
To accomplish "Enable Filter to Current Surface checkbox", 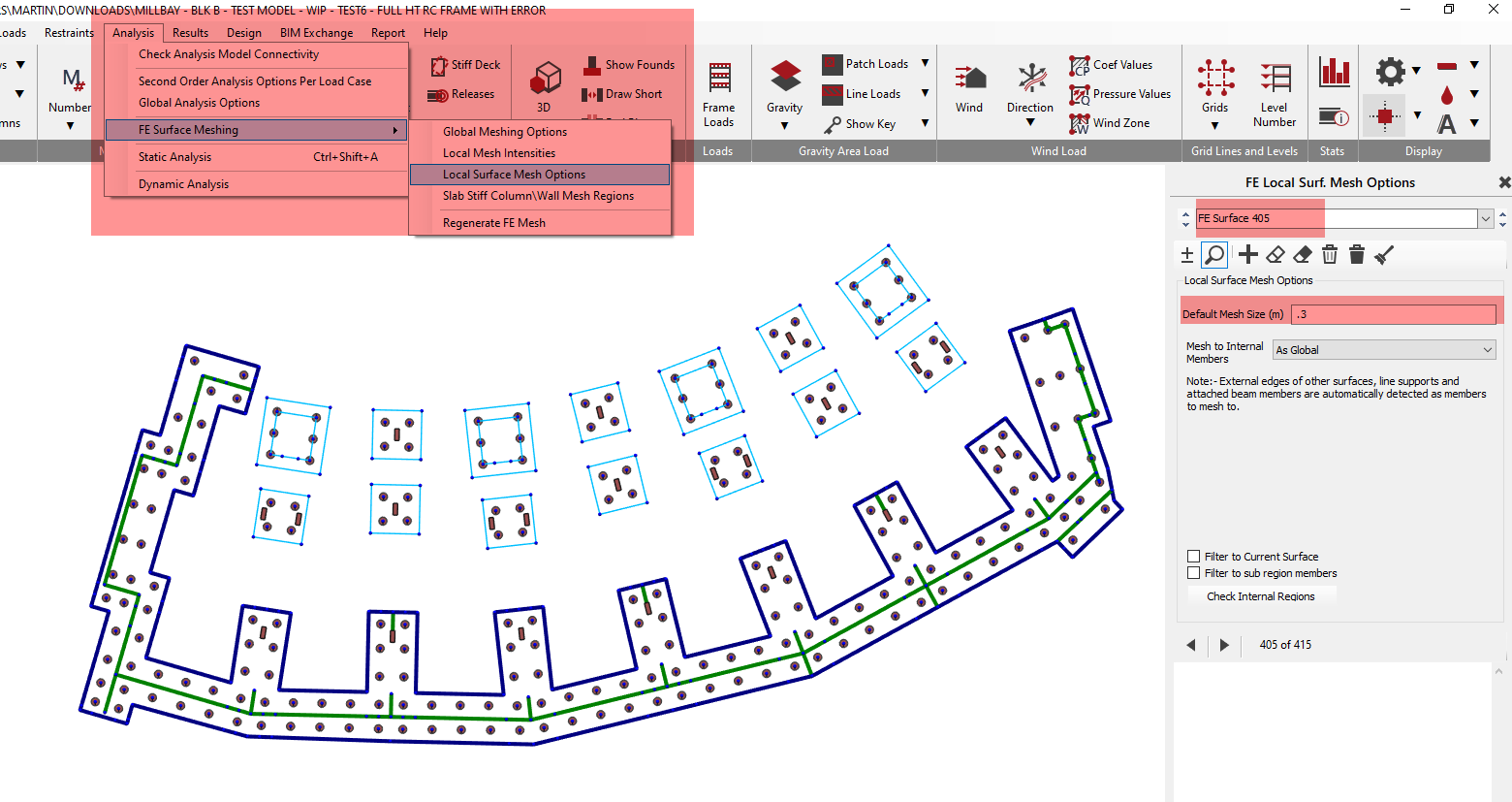I will click(x=1194, y=557).
